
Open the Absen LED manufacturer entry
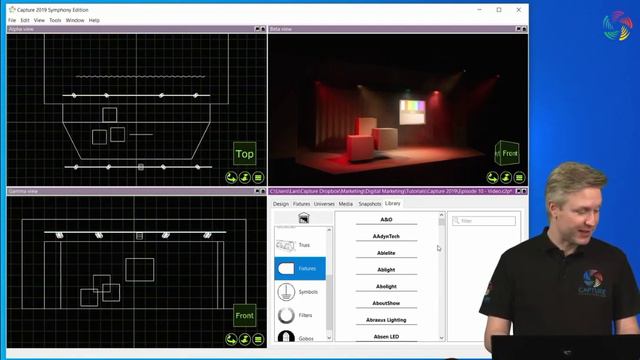[386, 337]
